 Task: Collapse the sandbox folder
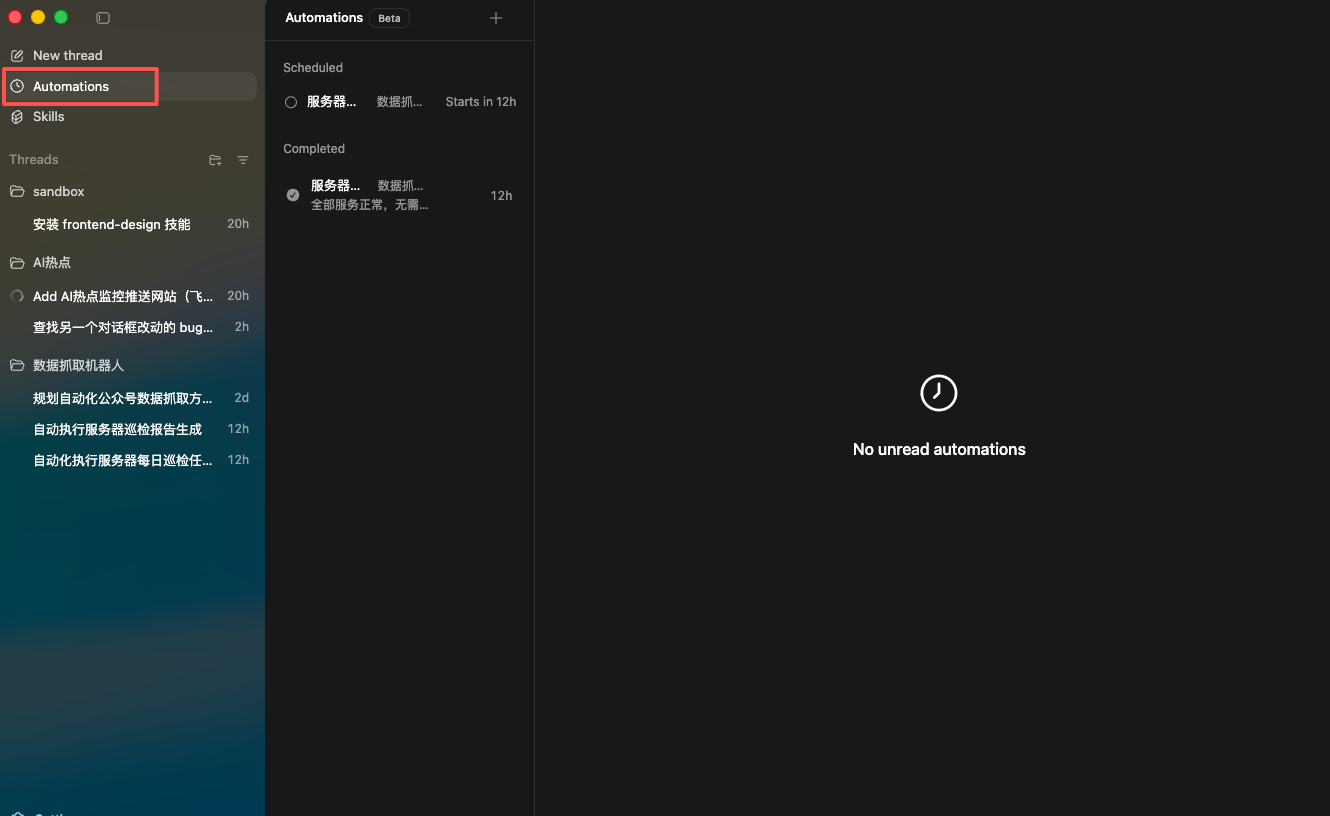pos(58,191)
